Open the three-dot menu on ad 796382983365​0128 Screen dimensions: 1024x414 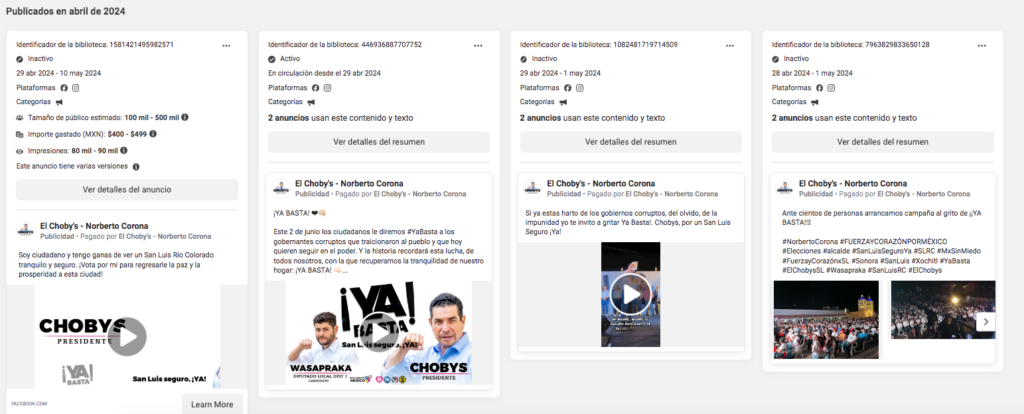click(981, 45)
